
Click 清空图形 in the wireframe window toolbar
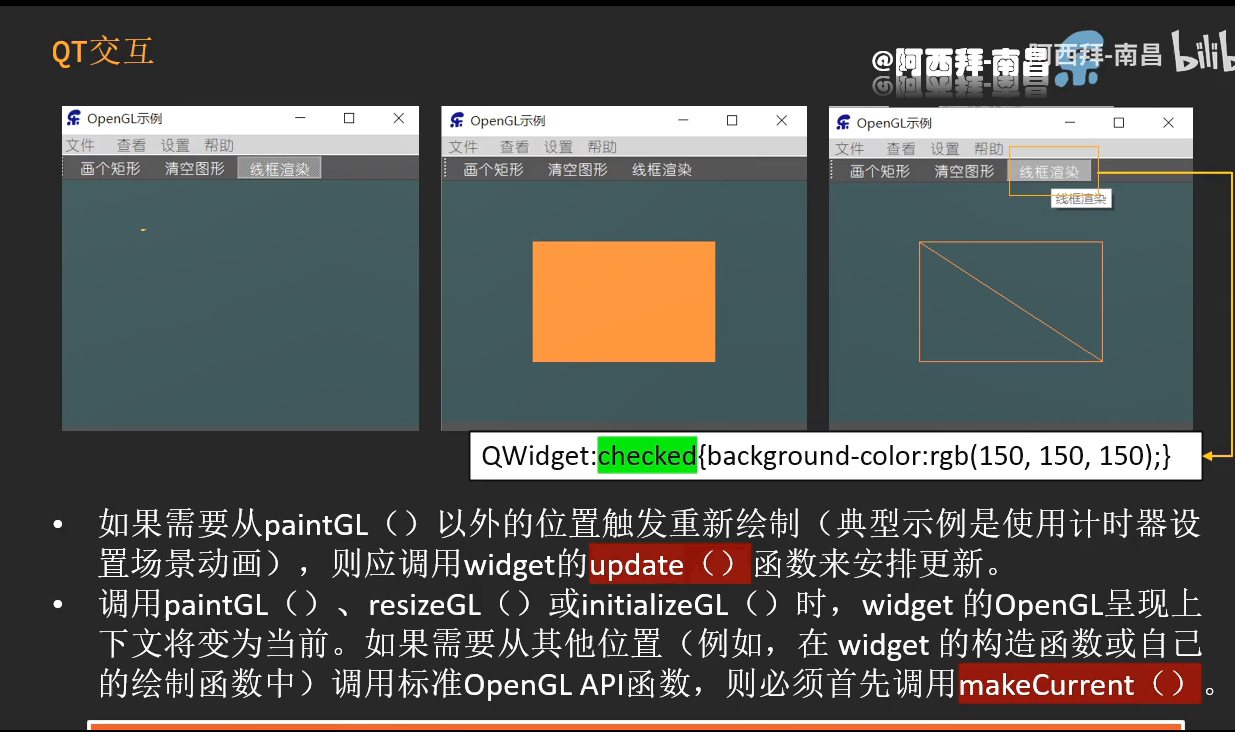[965, 171]
